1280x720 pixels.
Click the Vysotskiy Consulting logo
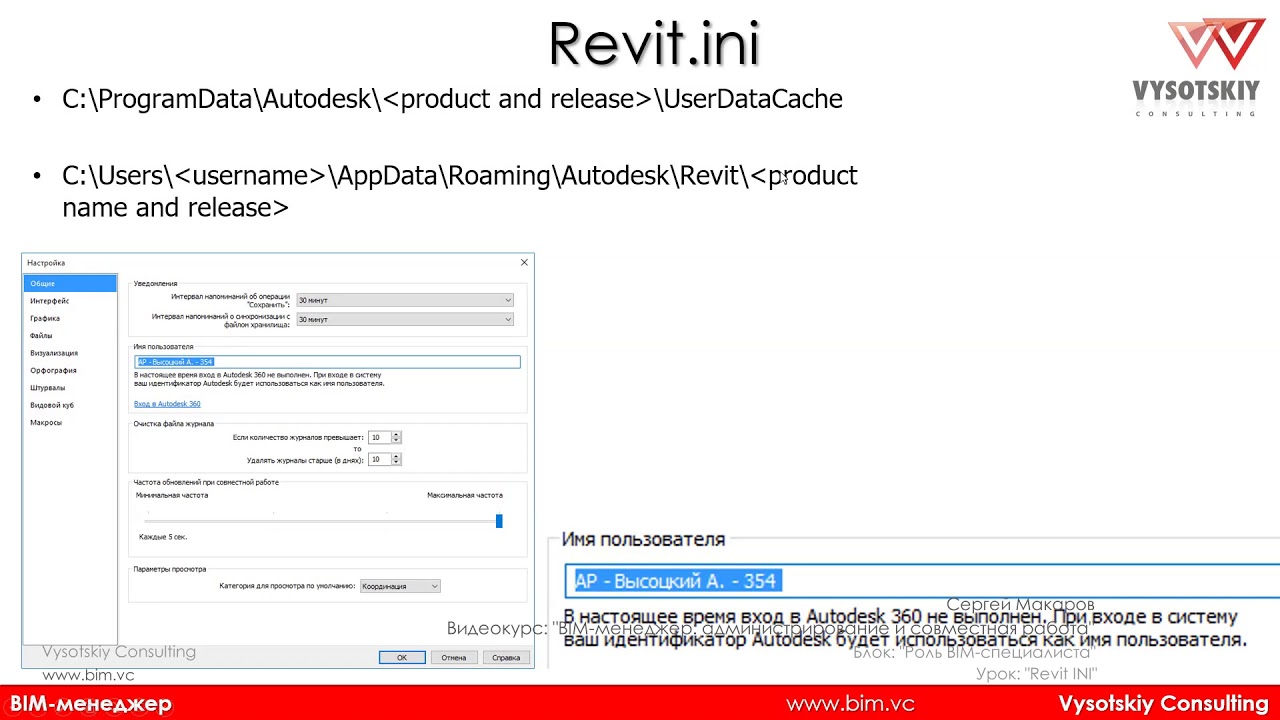(1195, 67)
